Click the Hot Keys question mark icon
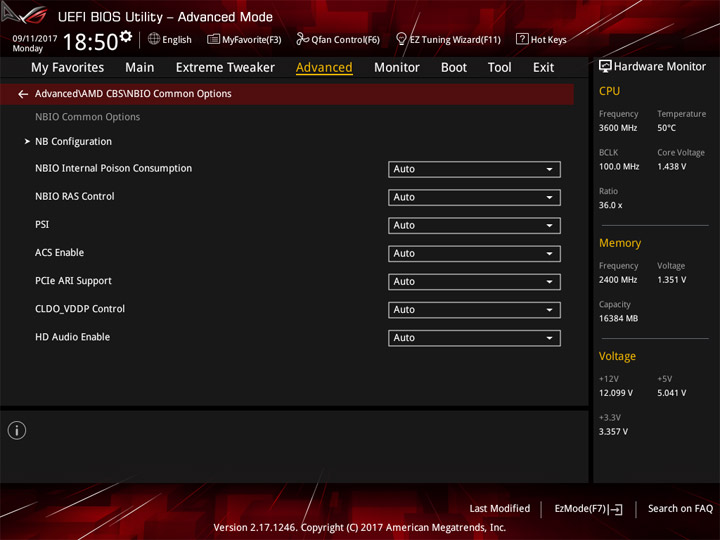The image size is (720, 540). (x=522, y=39)
